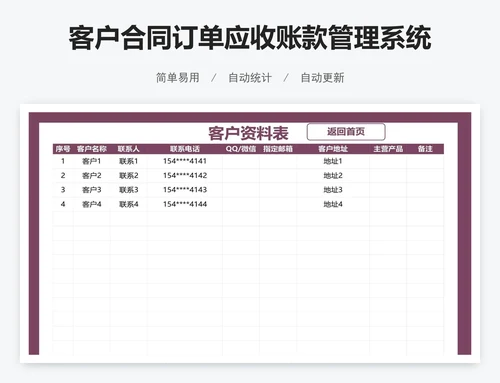Select serial number cell 3
This screenshot has width=500, height=383.
(x=63, y=190)
